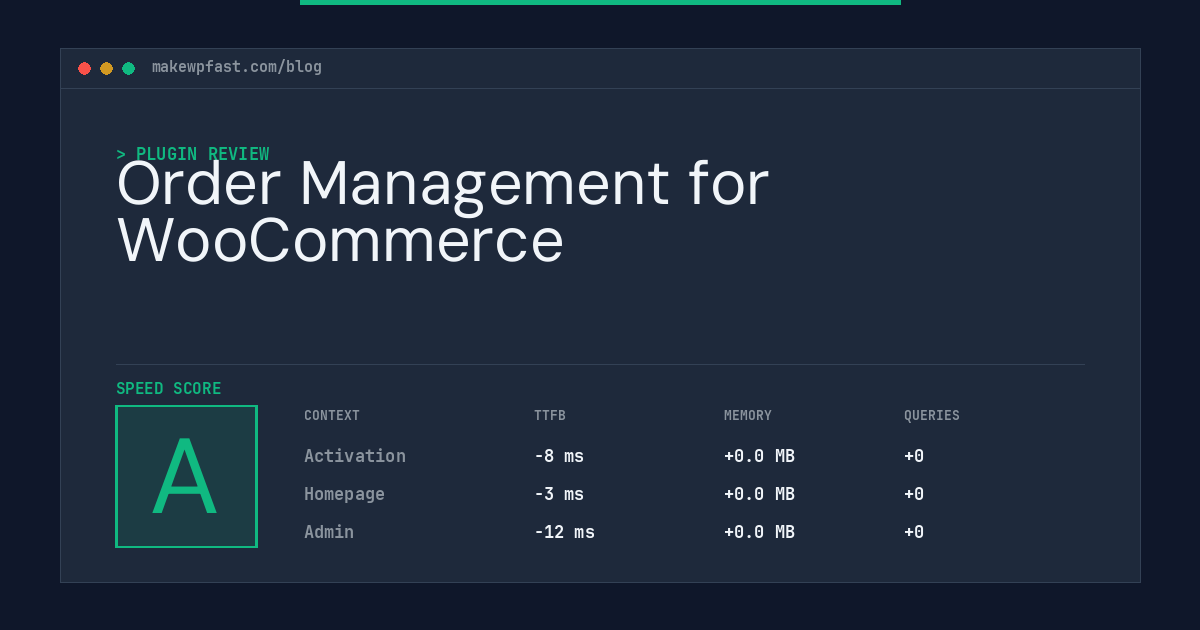Click the -3 ms TTFB value

559,494
